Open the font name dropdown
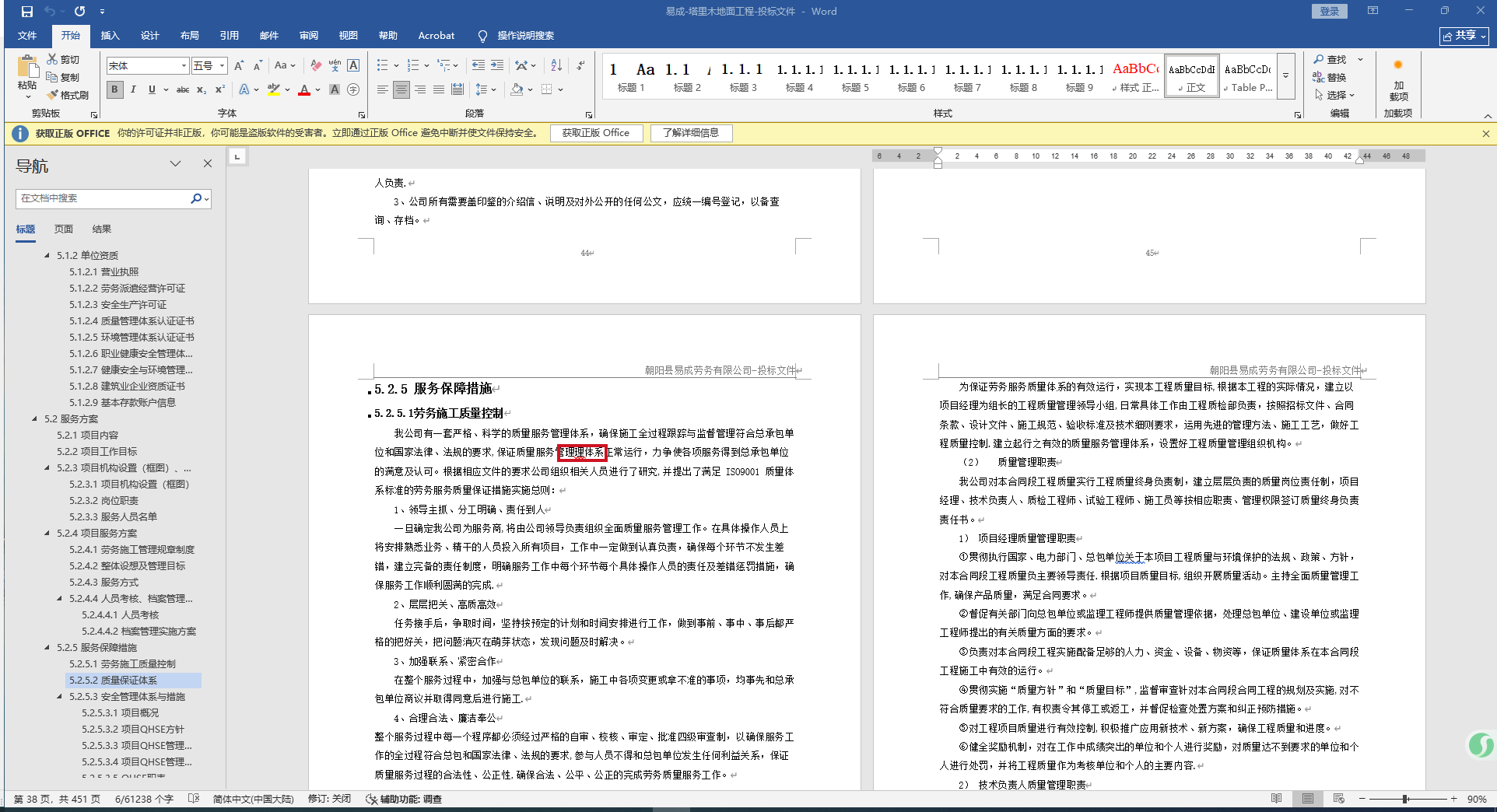This screenshot has width=1497, height=812. (184, 66)
